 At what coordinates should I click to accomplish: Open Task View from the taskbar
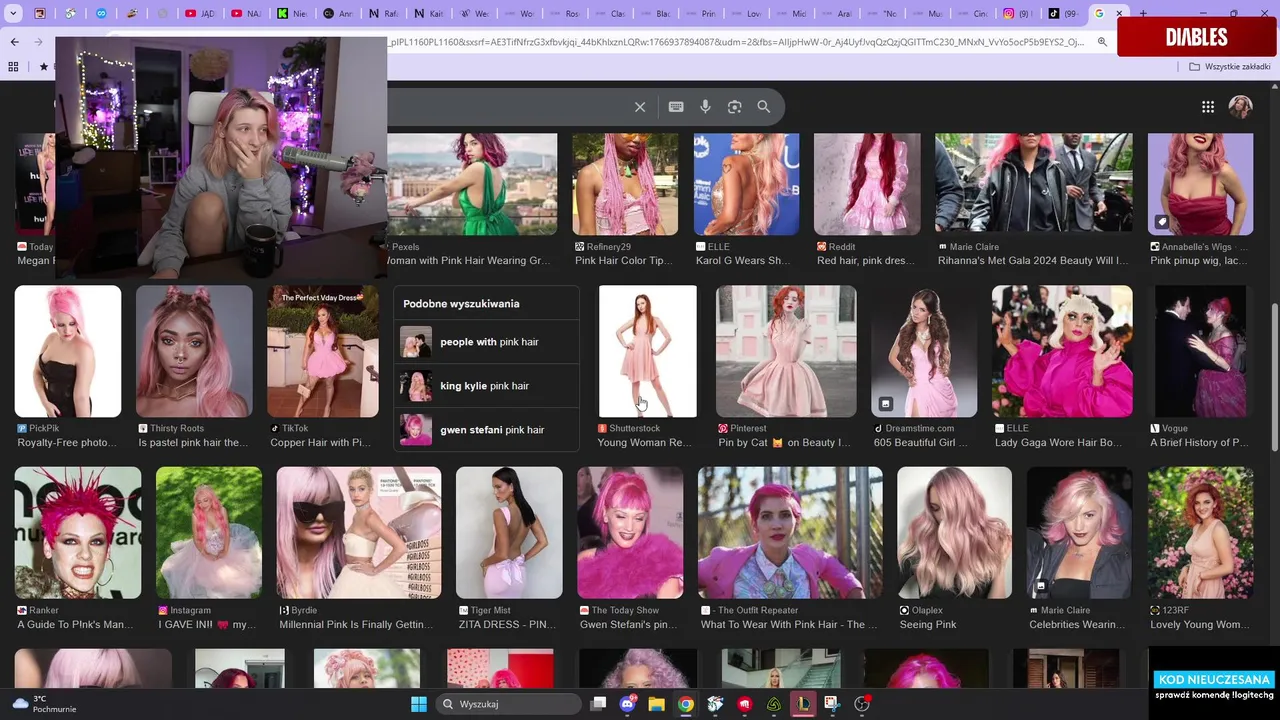click(598, 704)
